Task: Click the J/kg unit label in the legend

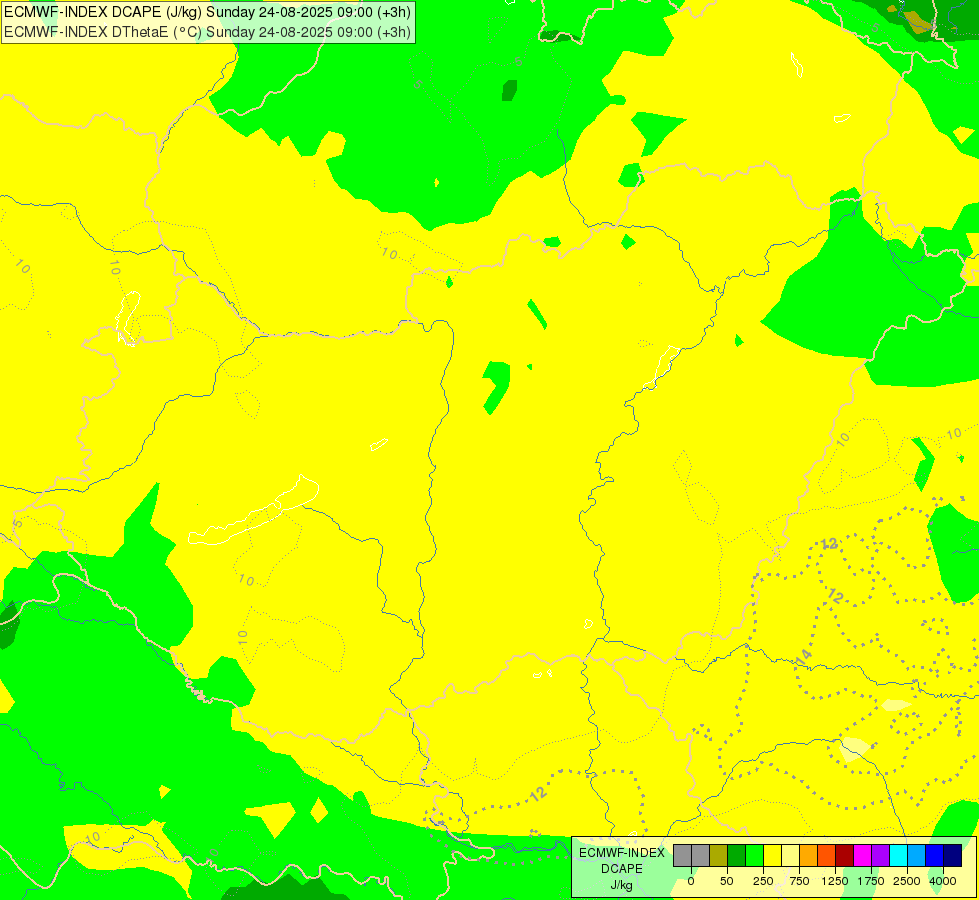Action: 622,886
